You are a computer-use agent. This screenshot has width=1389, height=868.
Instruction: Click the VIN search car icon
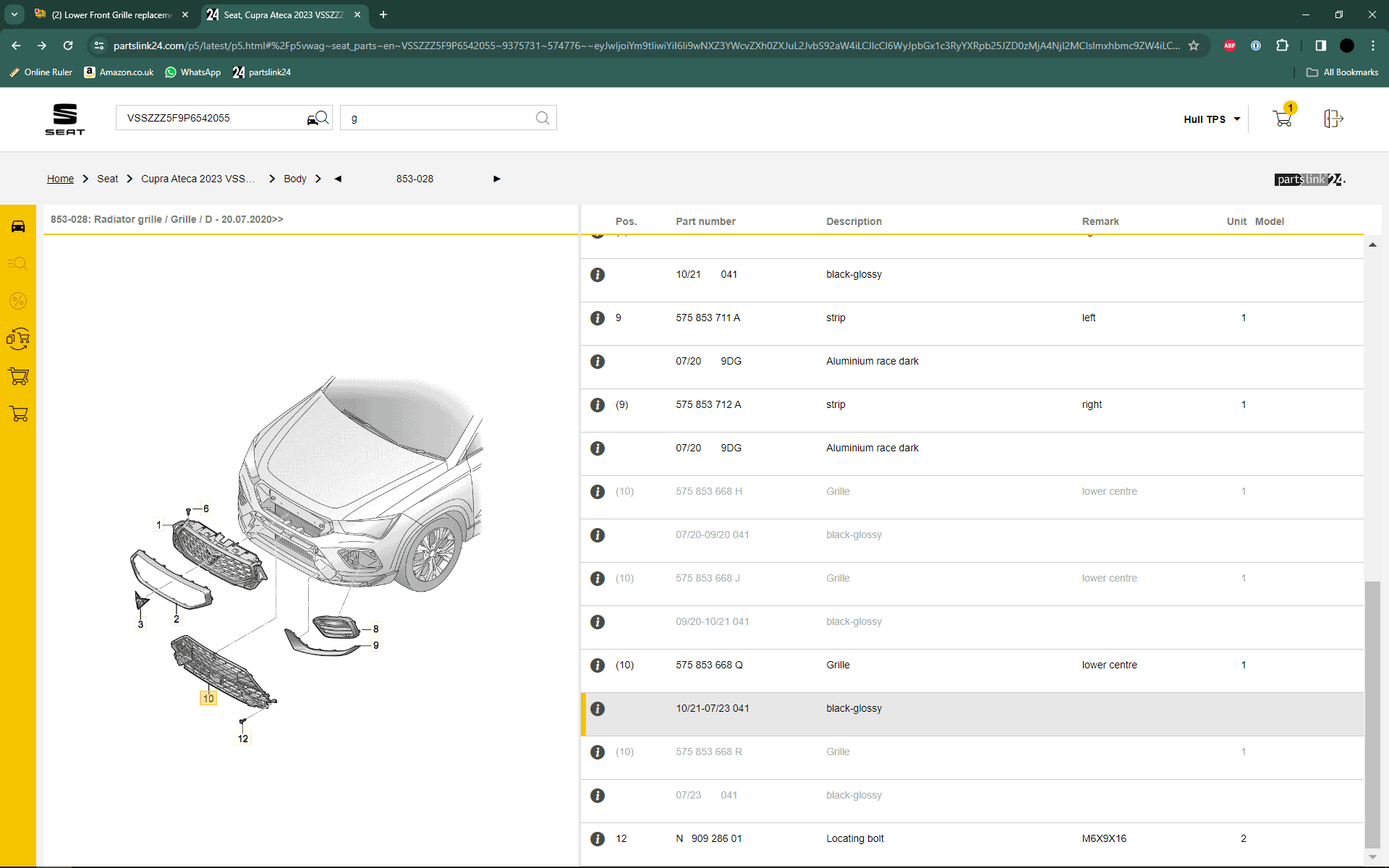[318, 119]
